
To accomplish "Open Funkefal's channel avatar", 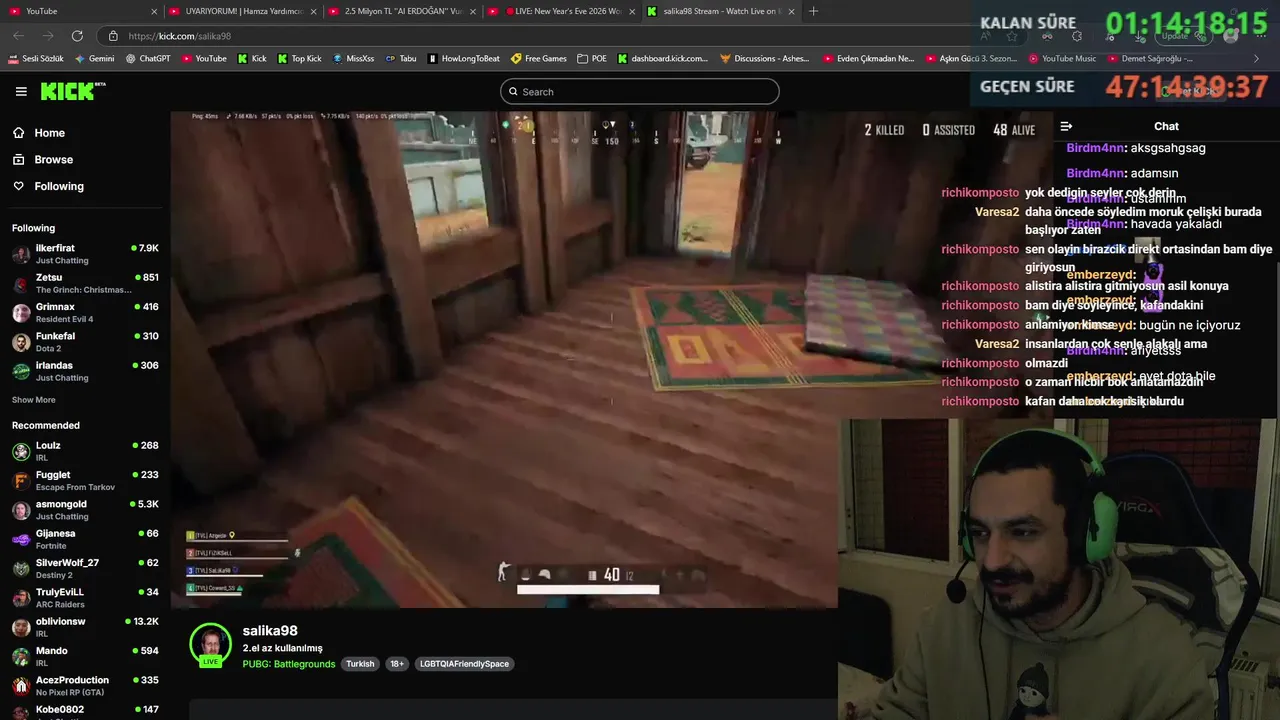I will [x=21, y=342].
